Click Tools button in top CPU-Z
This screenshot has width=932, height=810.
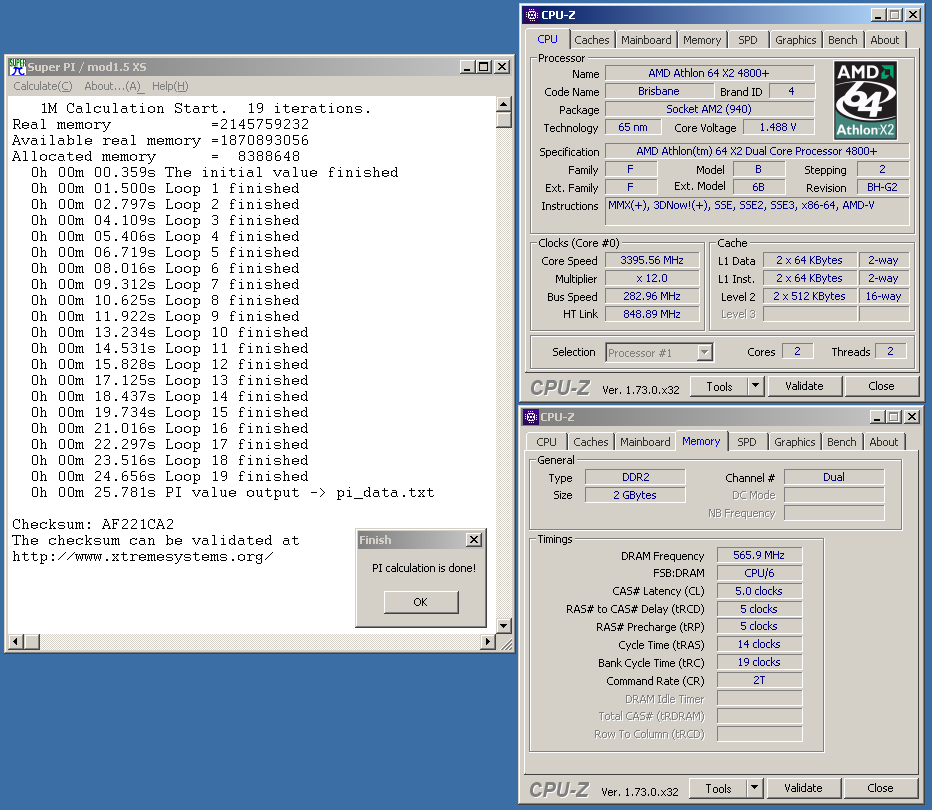(719, 386)
